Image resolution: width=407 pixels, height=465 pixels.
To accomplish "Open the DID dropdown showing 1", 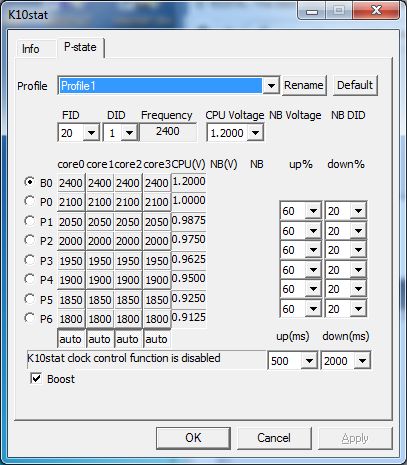I will click(129, 133).
